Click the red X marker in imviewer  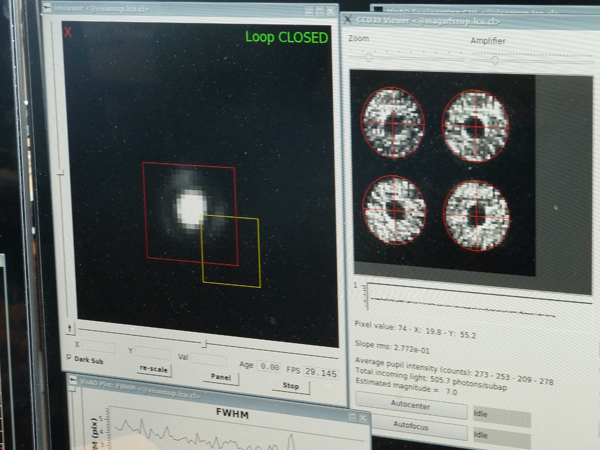(x=68, y=32)
